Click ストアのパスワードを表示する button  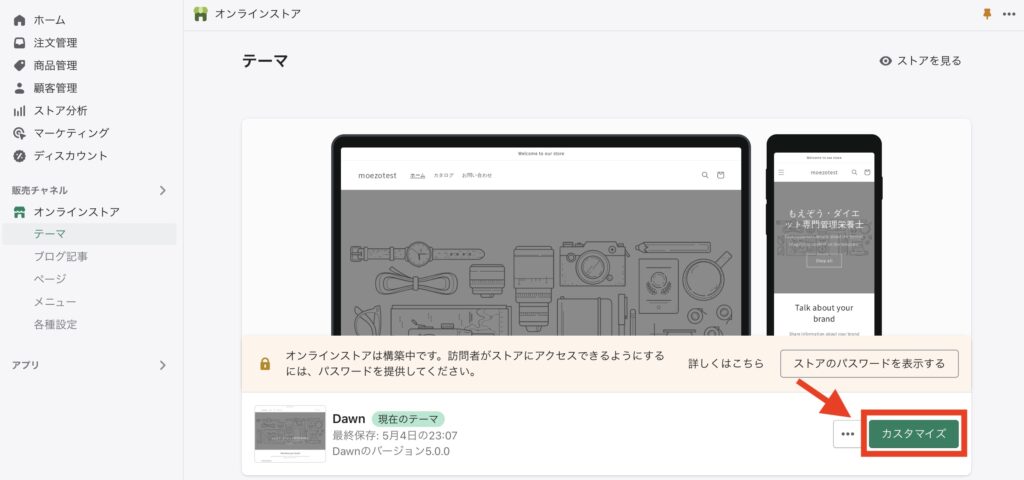coord(868,363)
